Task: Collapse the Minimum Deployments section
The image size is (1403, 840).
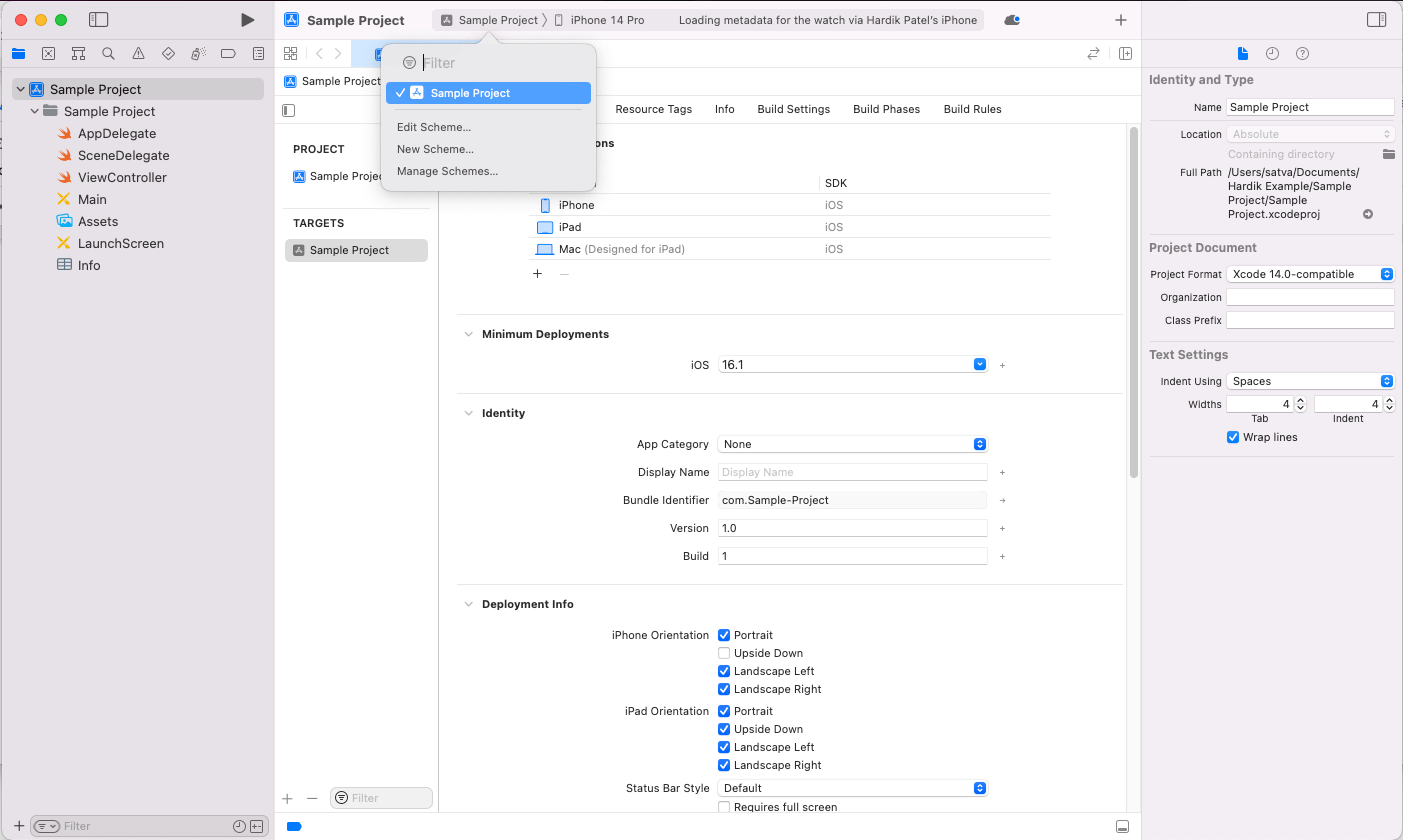Action: [x=468, y=334]
